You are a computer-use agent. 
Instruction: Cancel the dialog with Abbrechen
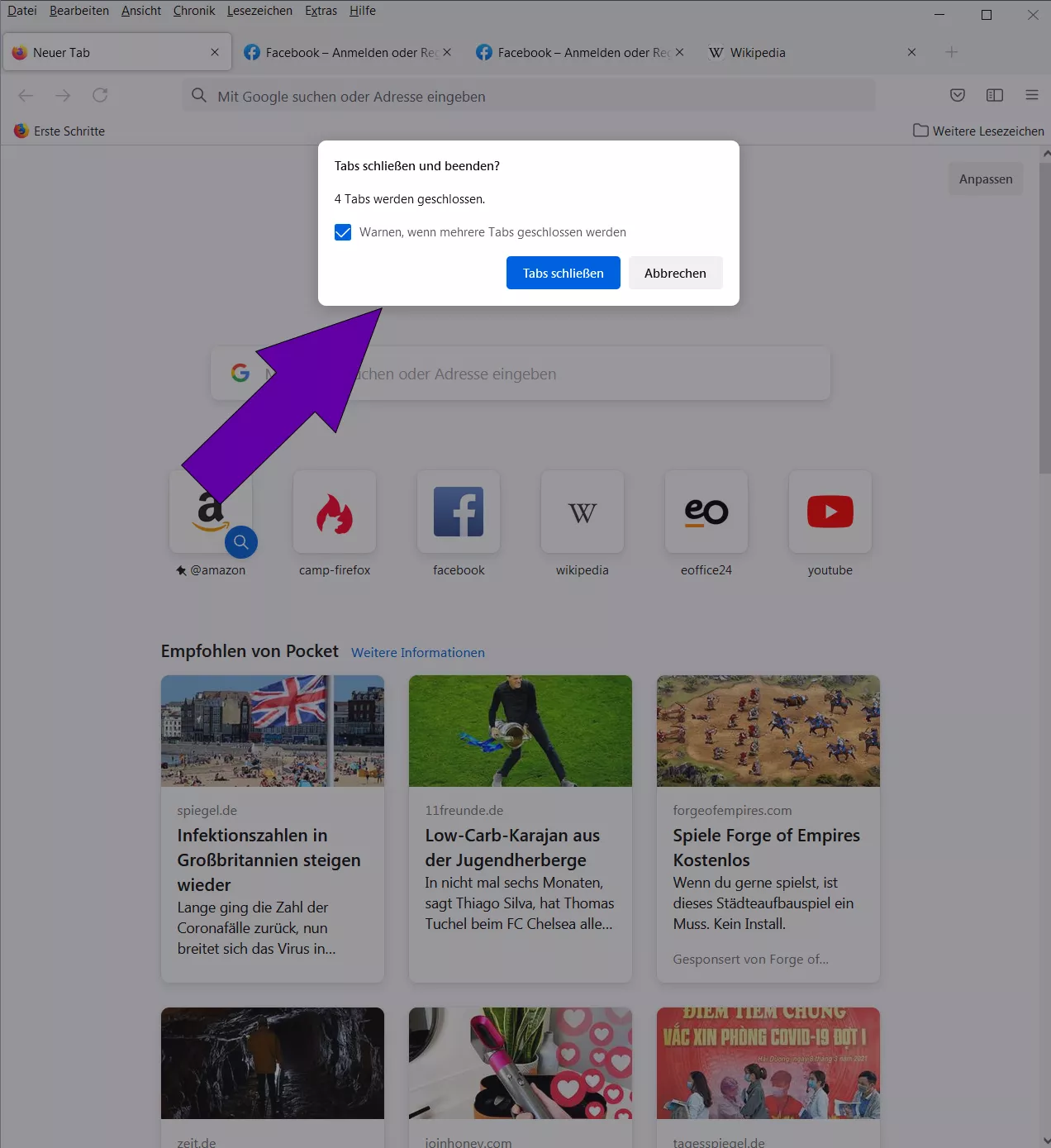tap(675, 273)
